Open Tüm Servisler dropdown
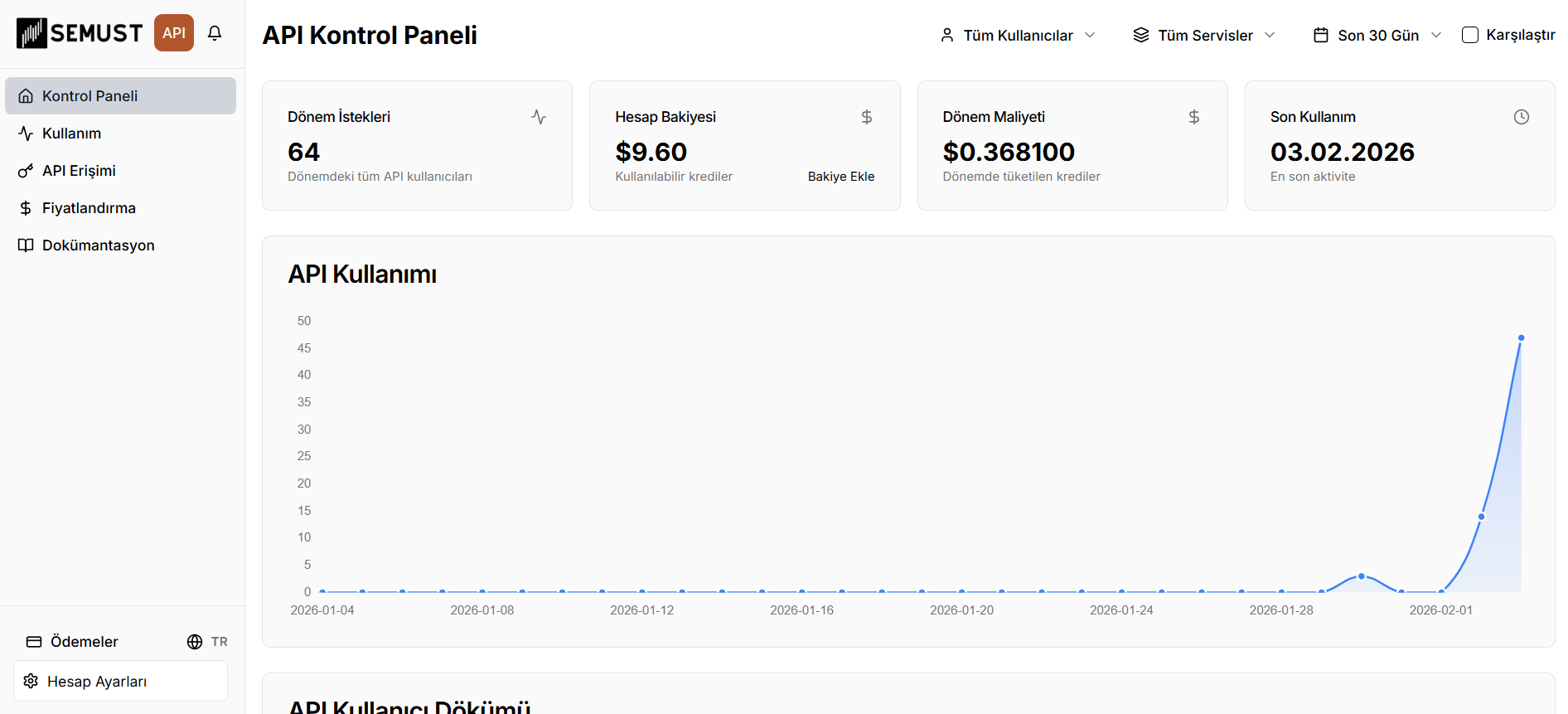The width and height of the screenshot is (1568, 714). [x=1204, y=36]
